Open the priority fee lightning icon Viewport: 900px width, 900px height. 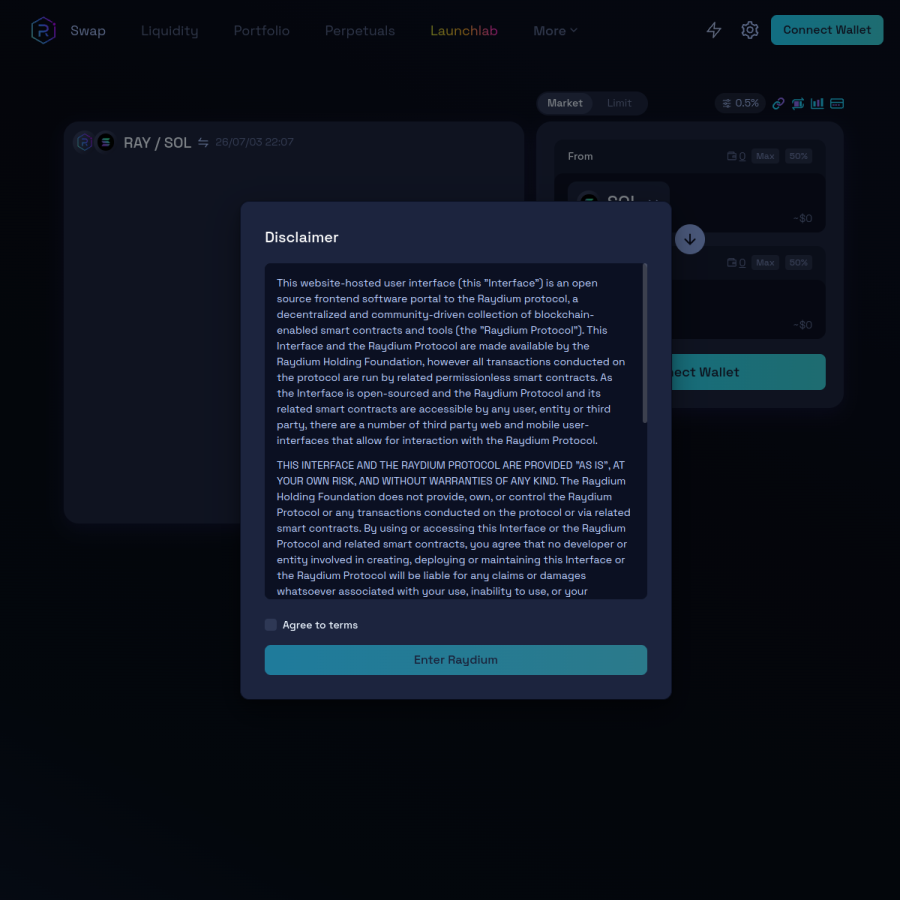tap(713, 30)
